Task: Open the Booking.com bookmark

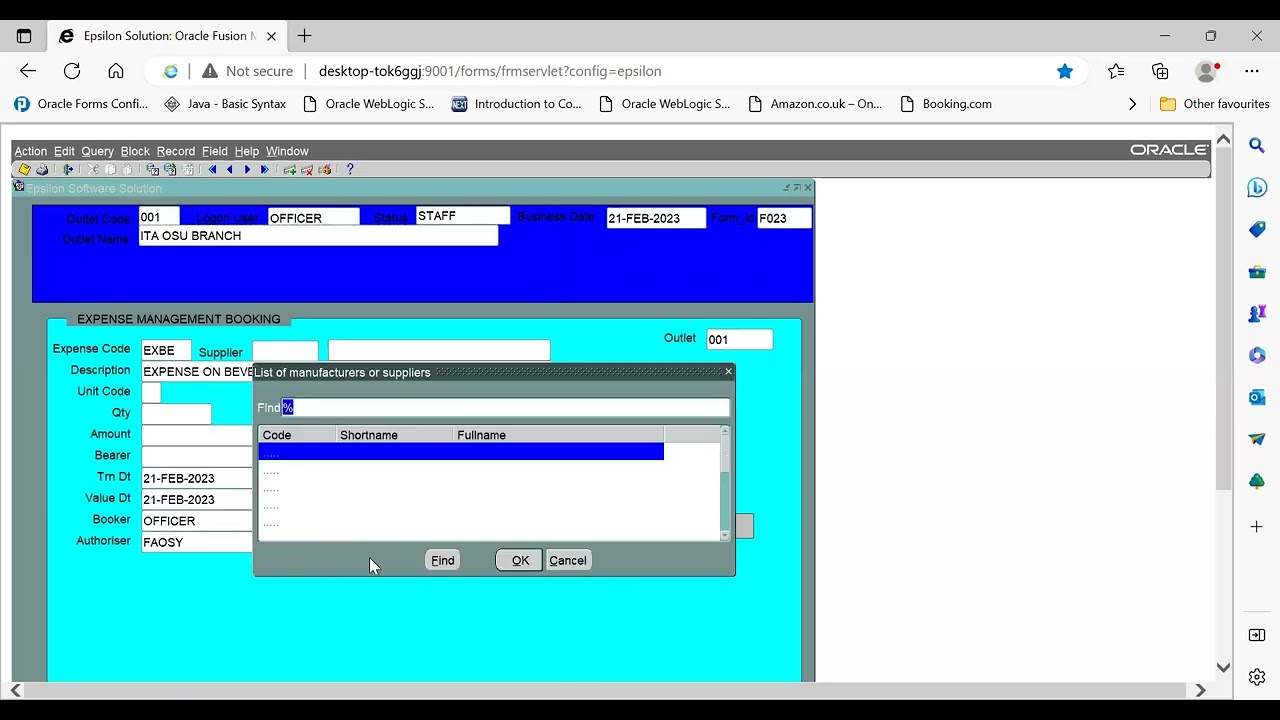Action: click(x=946, y=104)
